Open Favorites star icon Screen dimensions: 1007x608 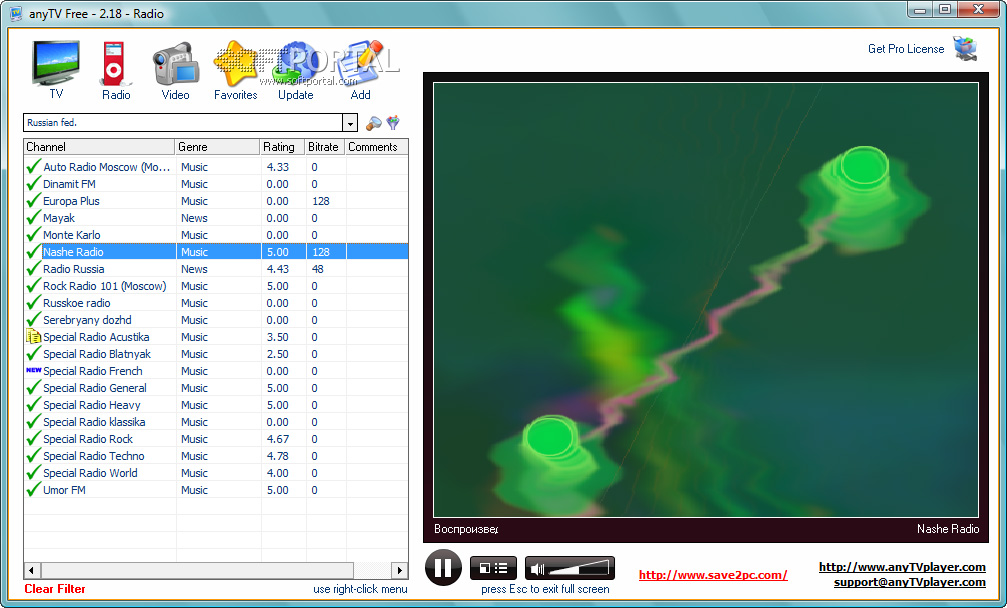coord(235,64)
